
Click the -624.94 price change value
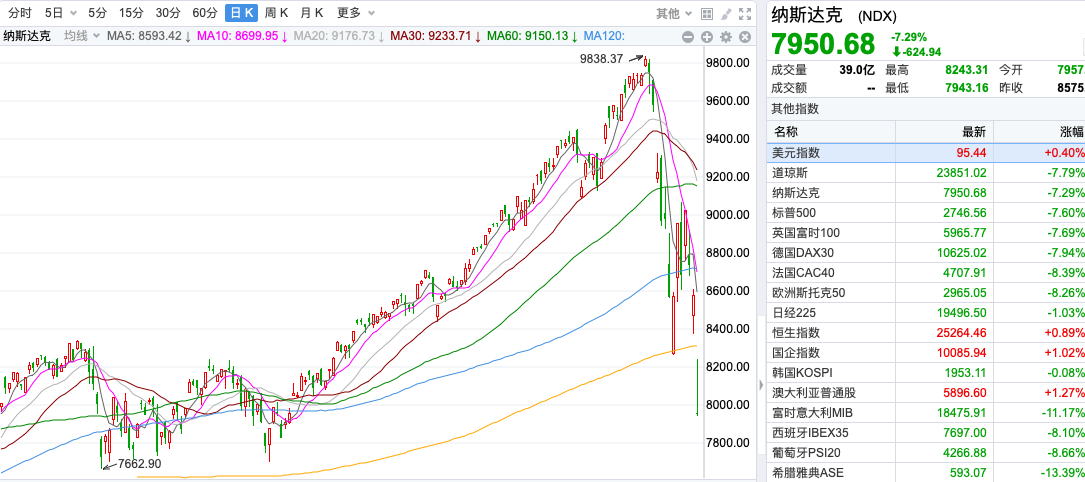(916, 51)
